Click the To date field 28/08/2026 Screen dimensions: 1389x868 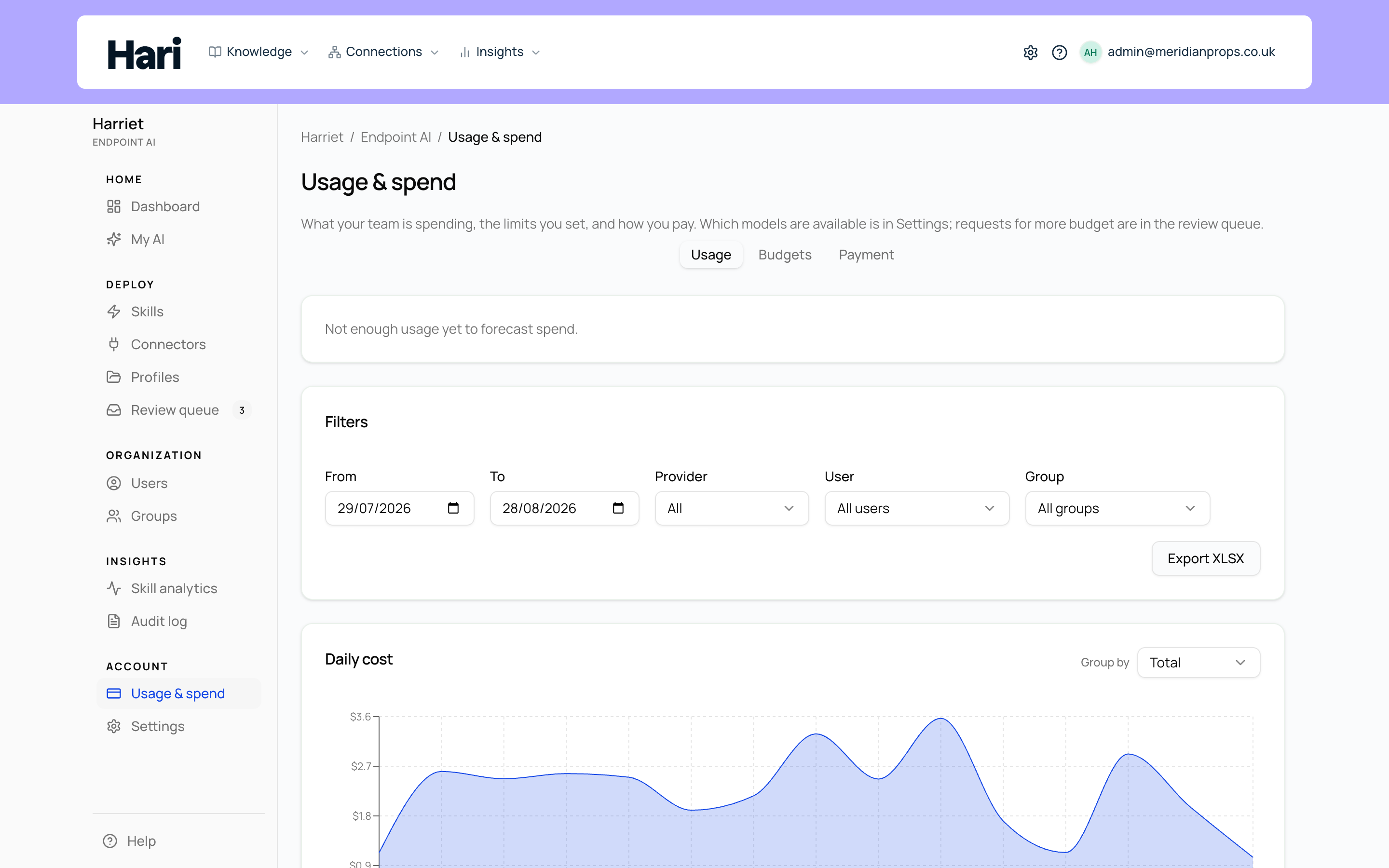coord(564,508)
